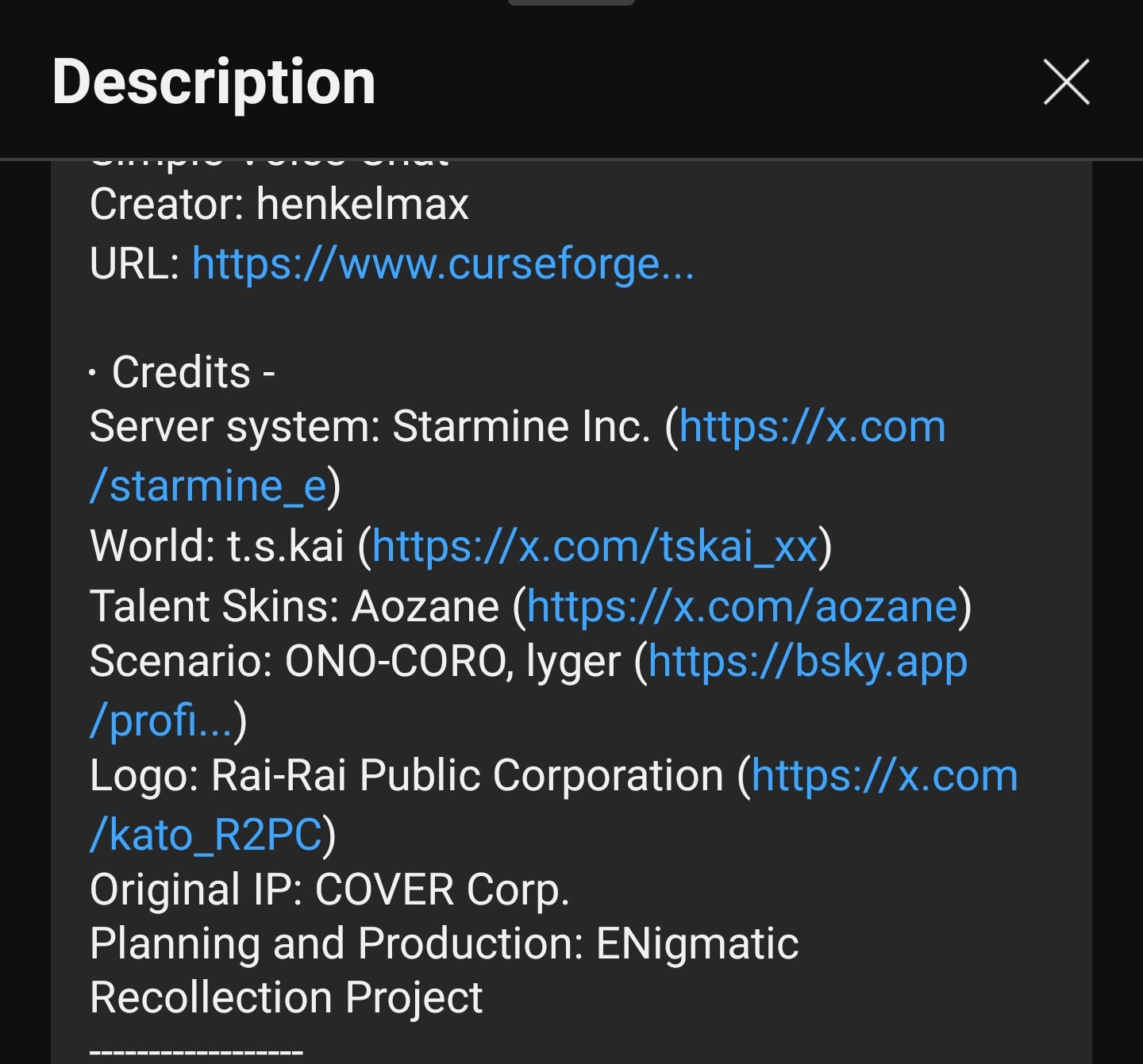Click the 'Talent Skins: Aozane' text
The width and height of the screenshot is (1143, 1064).
click(x=294, y=607)
